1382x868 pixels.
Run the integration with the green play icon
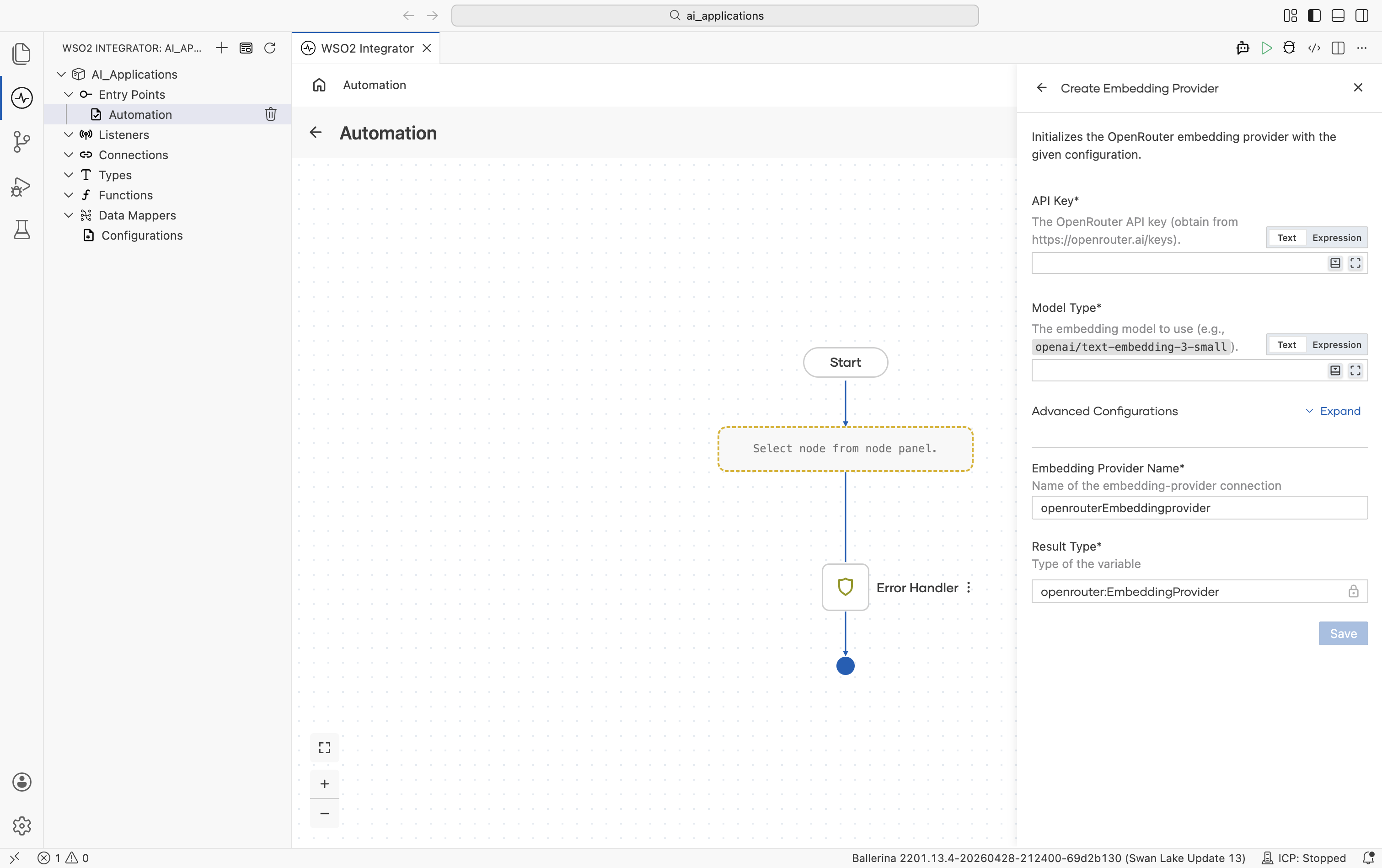click(1266, 48)
